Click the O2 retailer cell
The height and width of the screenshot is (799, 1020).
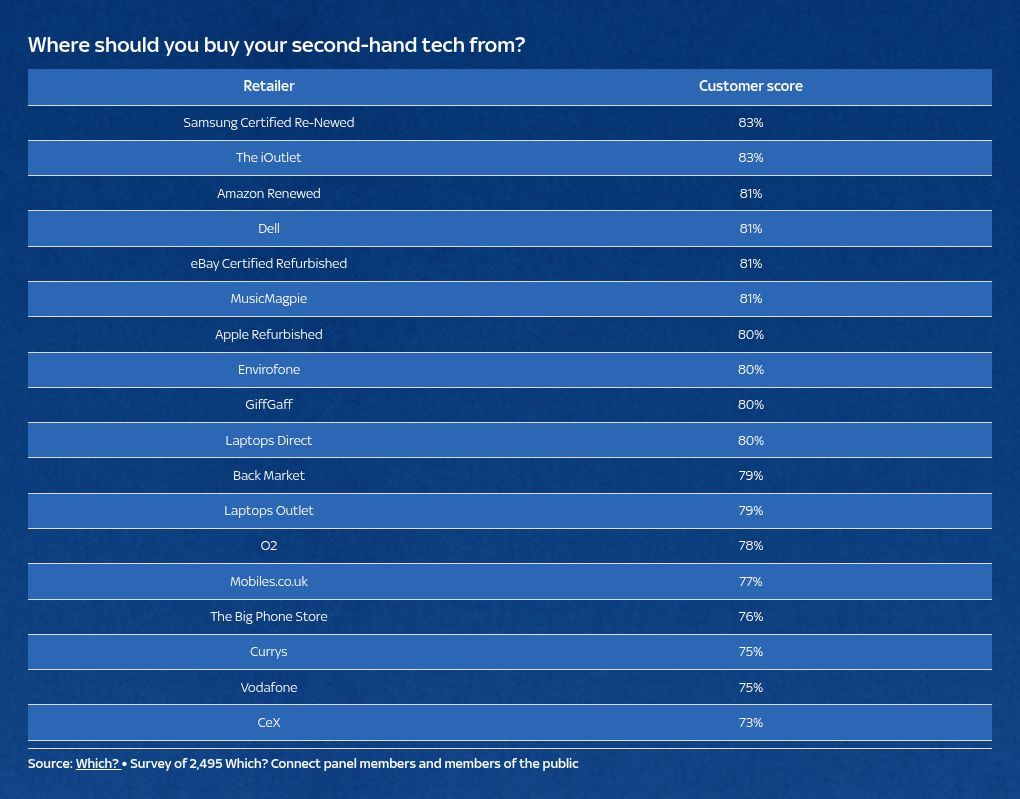pos(269,545)
